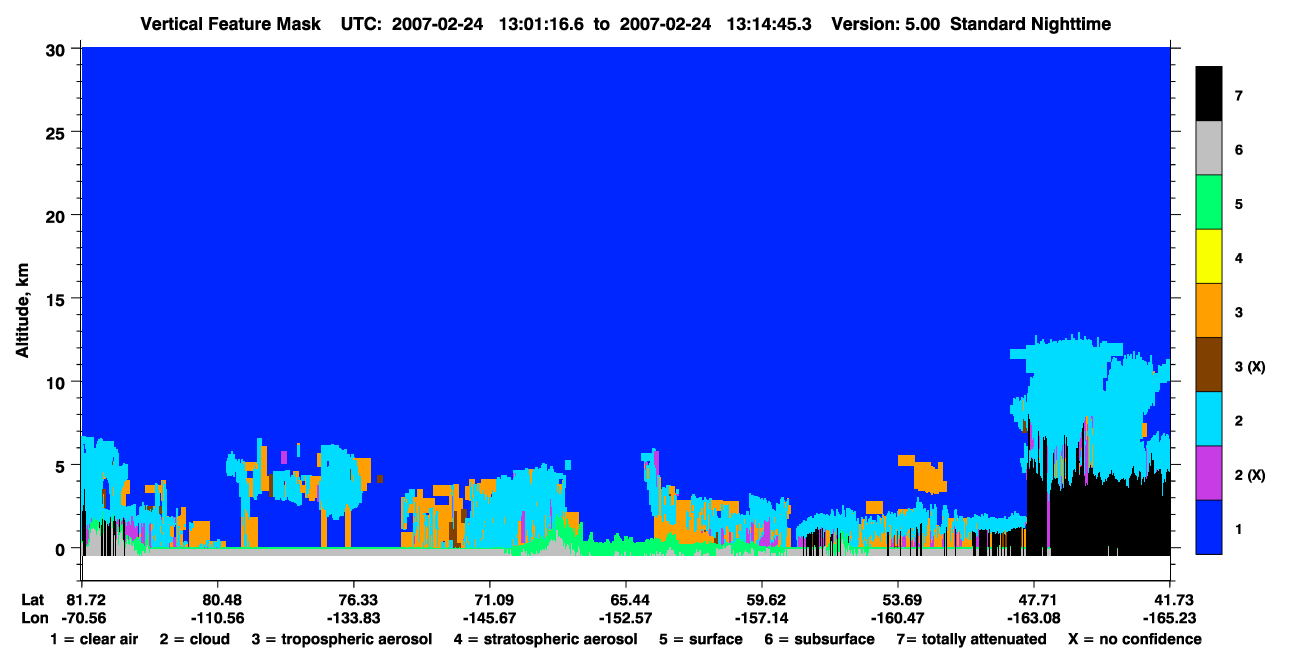Click the brown color bar segment labeled 3 (X)

pos(1209,365)
